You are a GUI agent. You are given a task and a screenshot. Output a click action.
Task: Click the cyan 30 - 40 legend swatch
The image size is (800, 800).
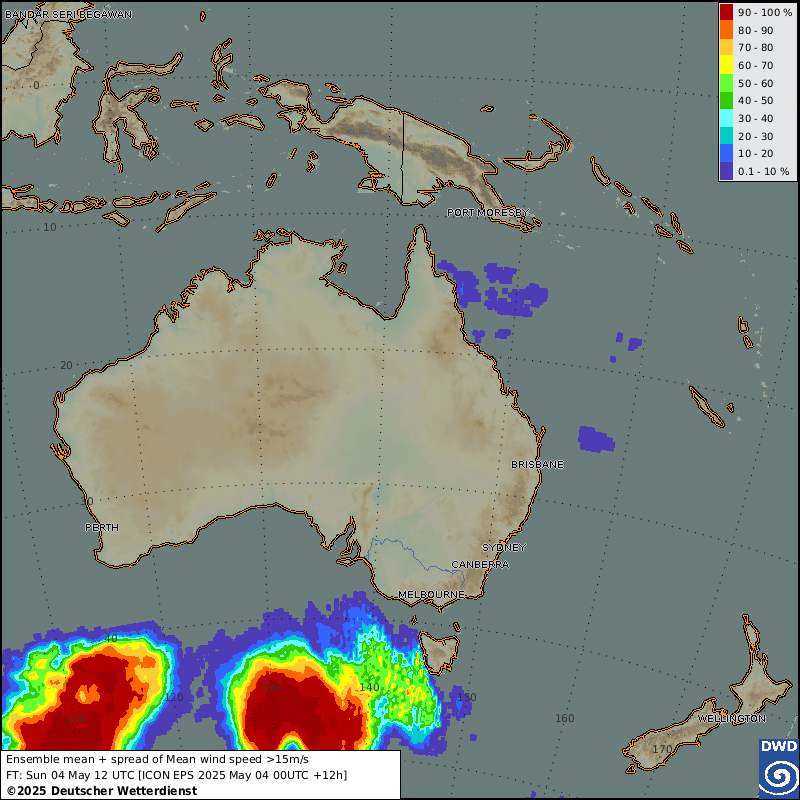(x=726, y=118)
